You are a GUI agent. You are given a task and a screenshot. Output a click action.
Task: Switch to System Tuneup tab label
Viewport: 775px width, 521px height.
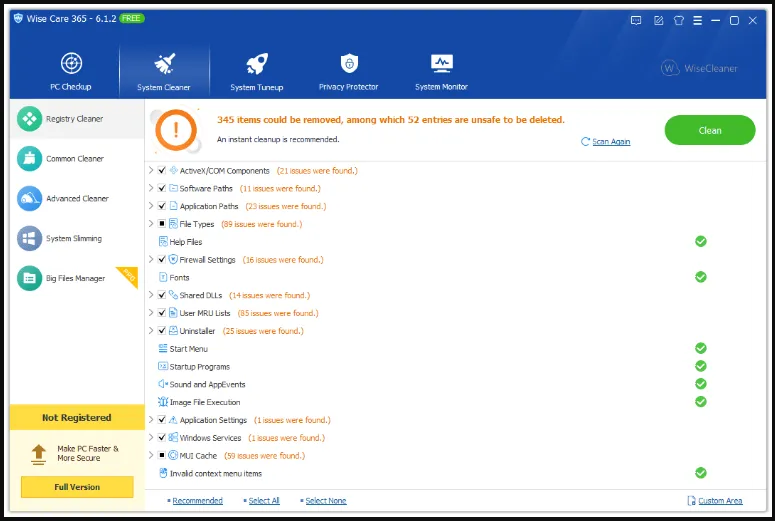(257, 87)
